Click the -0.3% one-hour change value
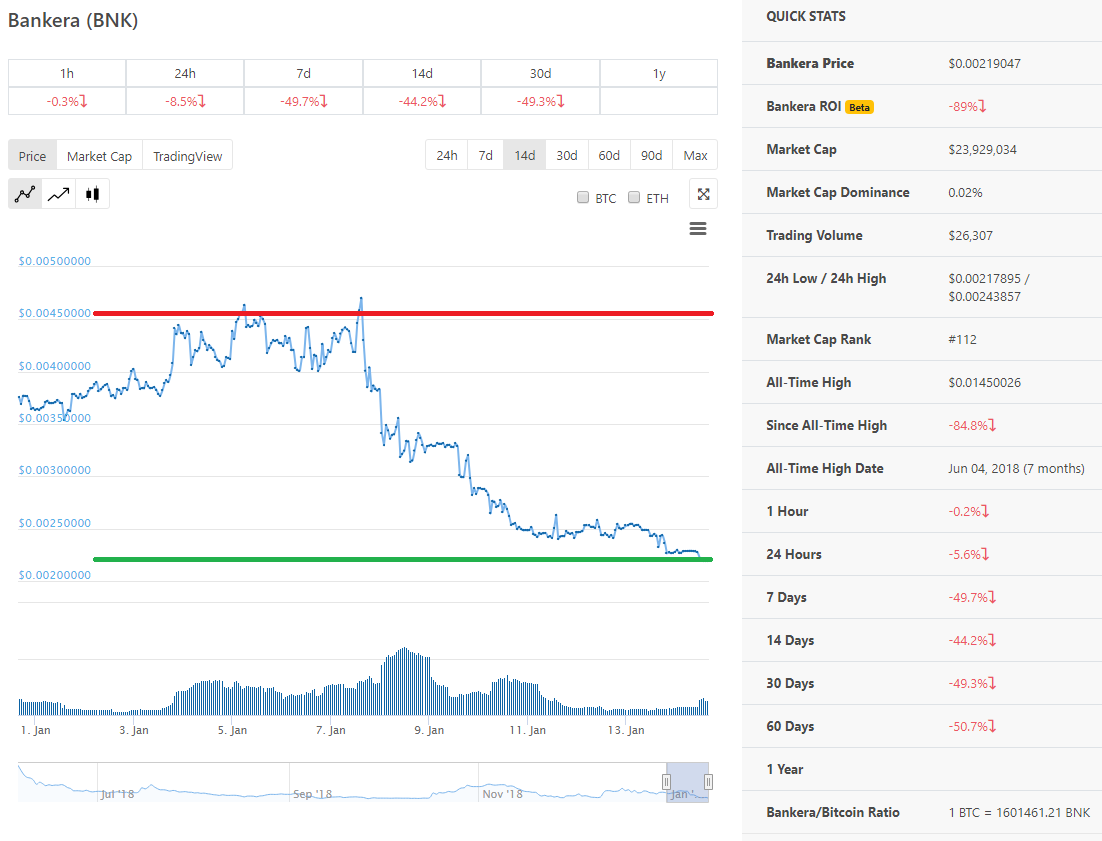1102x841 pixels. pyautogui.click(x=67, y=101)
